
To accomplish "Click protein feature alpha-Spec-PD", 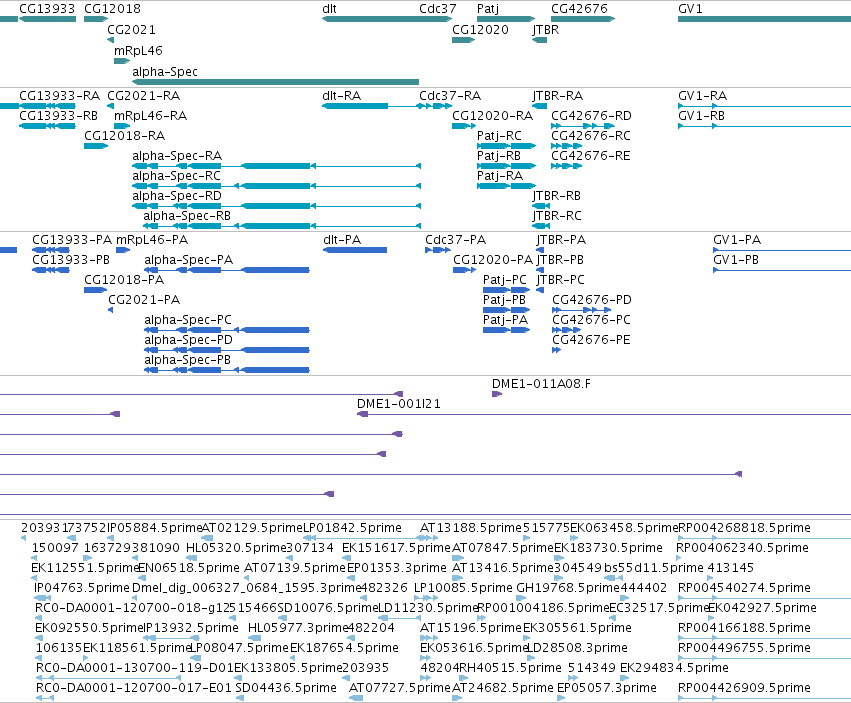I will point(227,350).
